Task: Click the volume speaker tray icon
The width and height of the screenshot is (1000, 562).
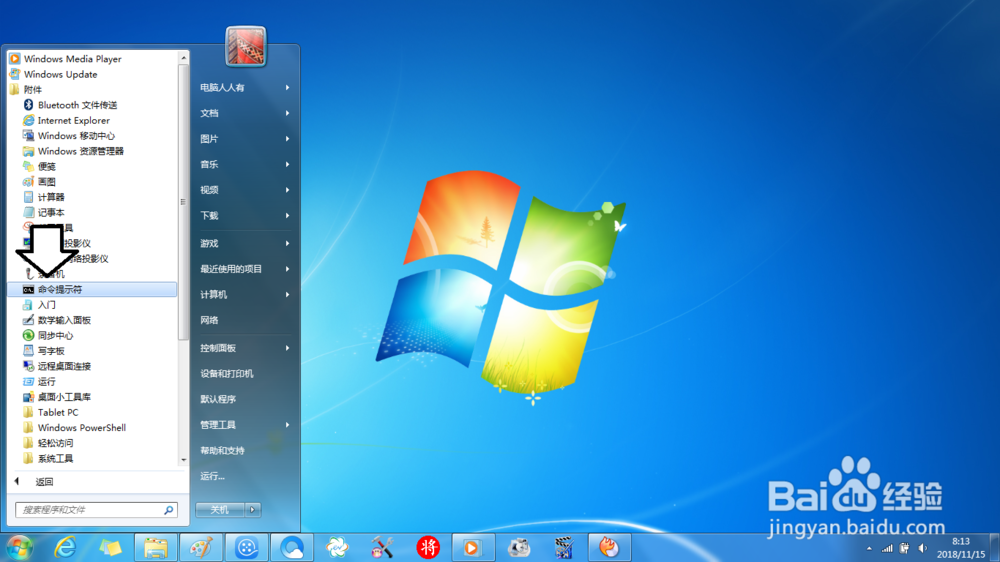Action: 923,548
